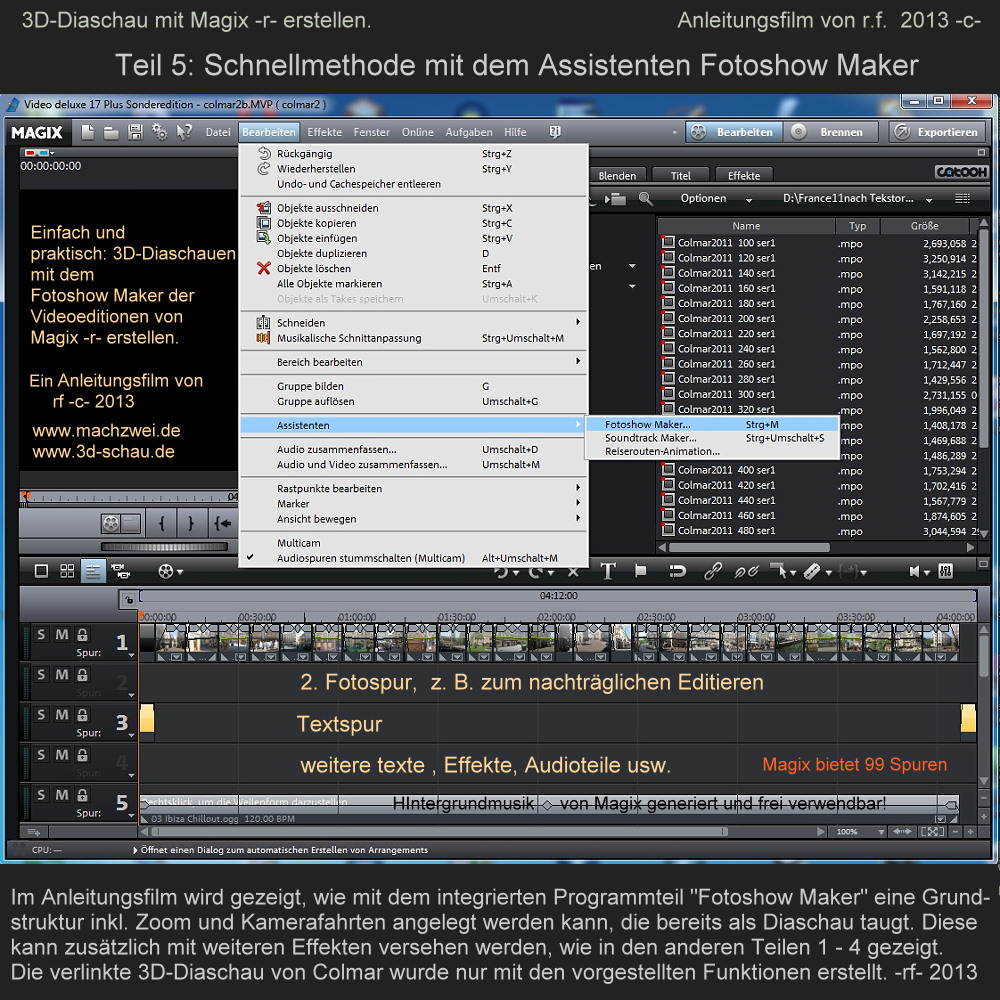Open the 3D anaglyph glasses dropdown
The image size is (1000, 1000).
(x=39, y=152)
